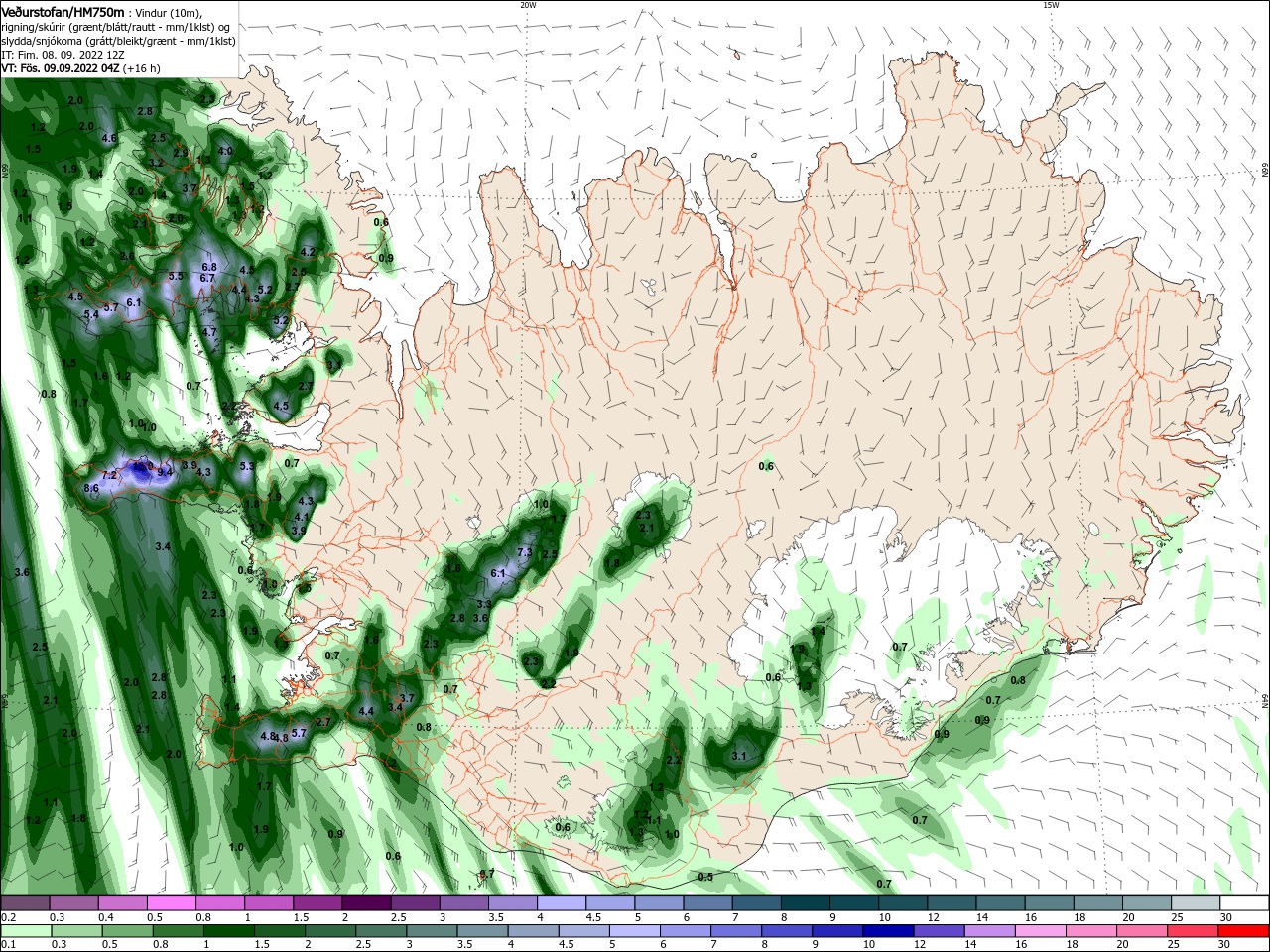Viewport: 1270px width, 952px height.
Task: Click the 6.8 precipitation value on the map
Action: point(209,268)
